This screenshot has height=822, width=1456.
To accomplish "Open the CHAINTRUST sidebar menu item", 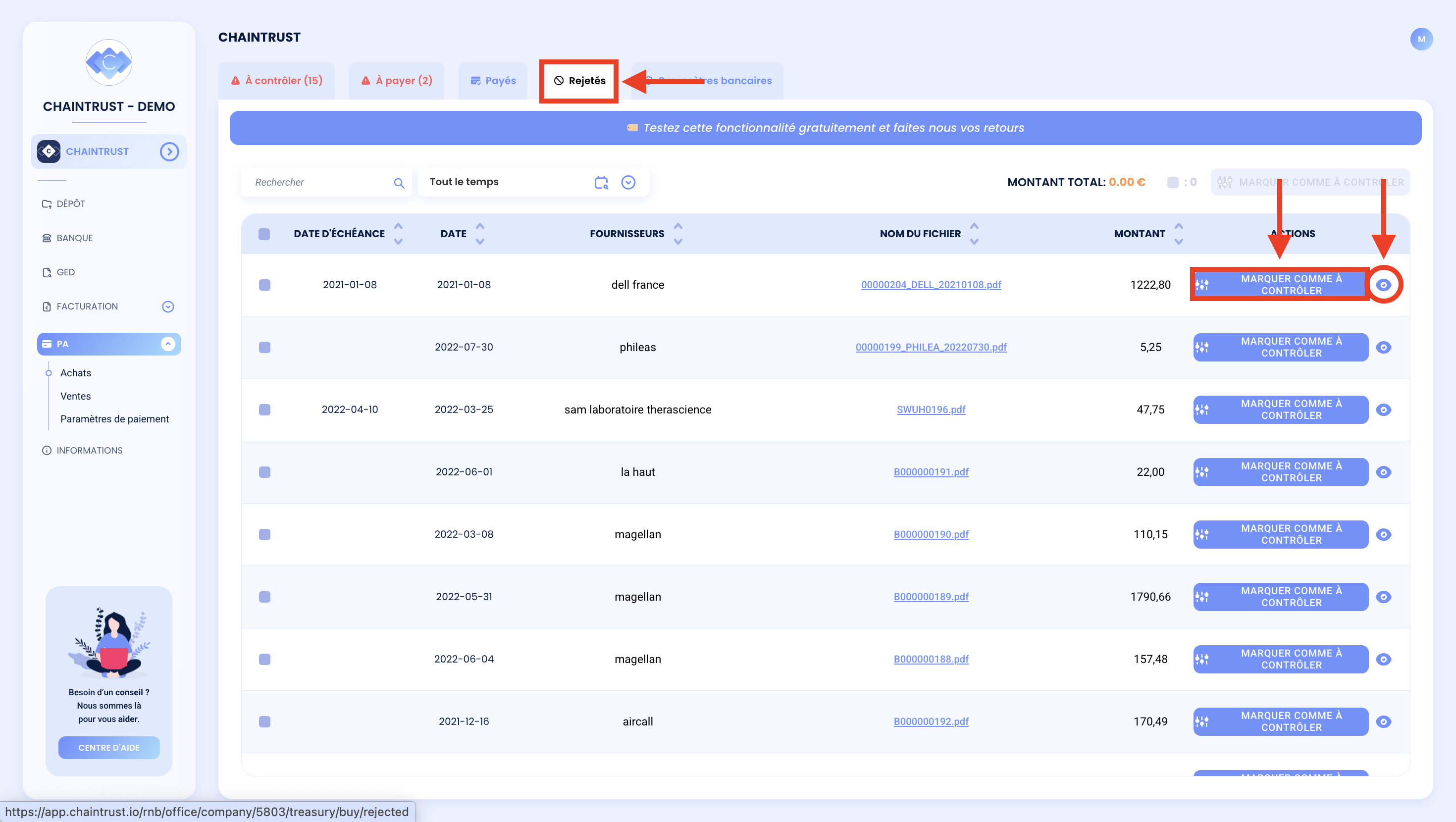I will click(x=108, y=152).
